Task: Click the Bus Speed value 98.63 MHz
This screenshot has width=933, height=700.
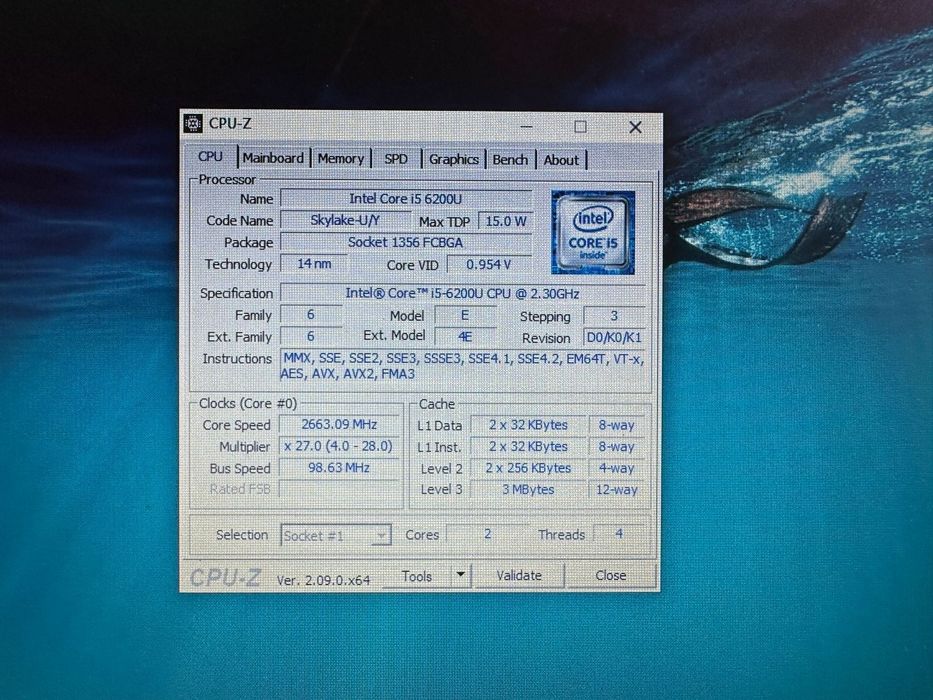Action: pyautogui.click(x=339, y=468)
